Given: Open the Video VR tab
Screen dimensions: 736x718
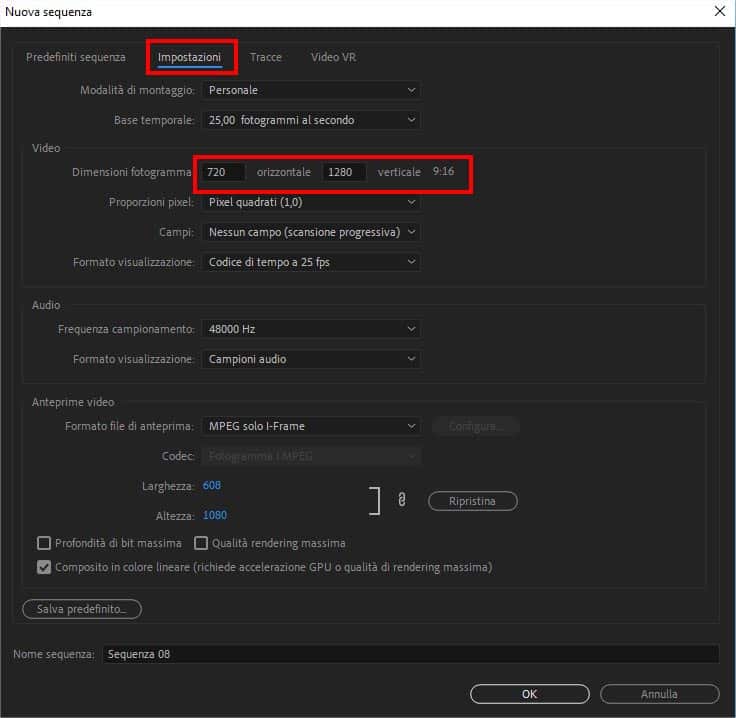Looking at the screenshot, I should click(333, 57).
